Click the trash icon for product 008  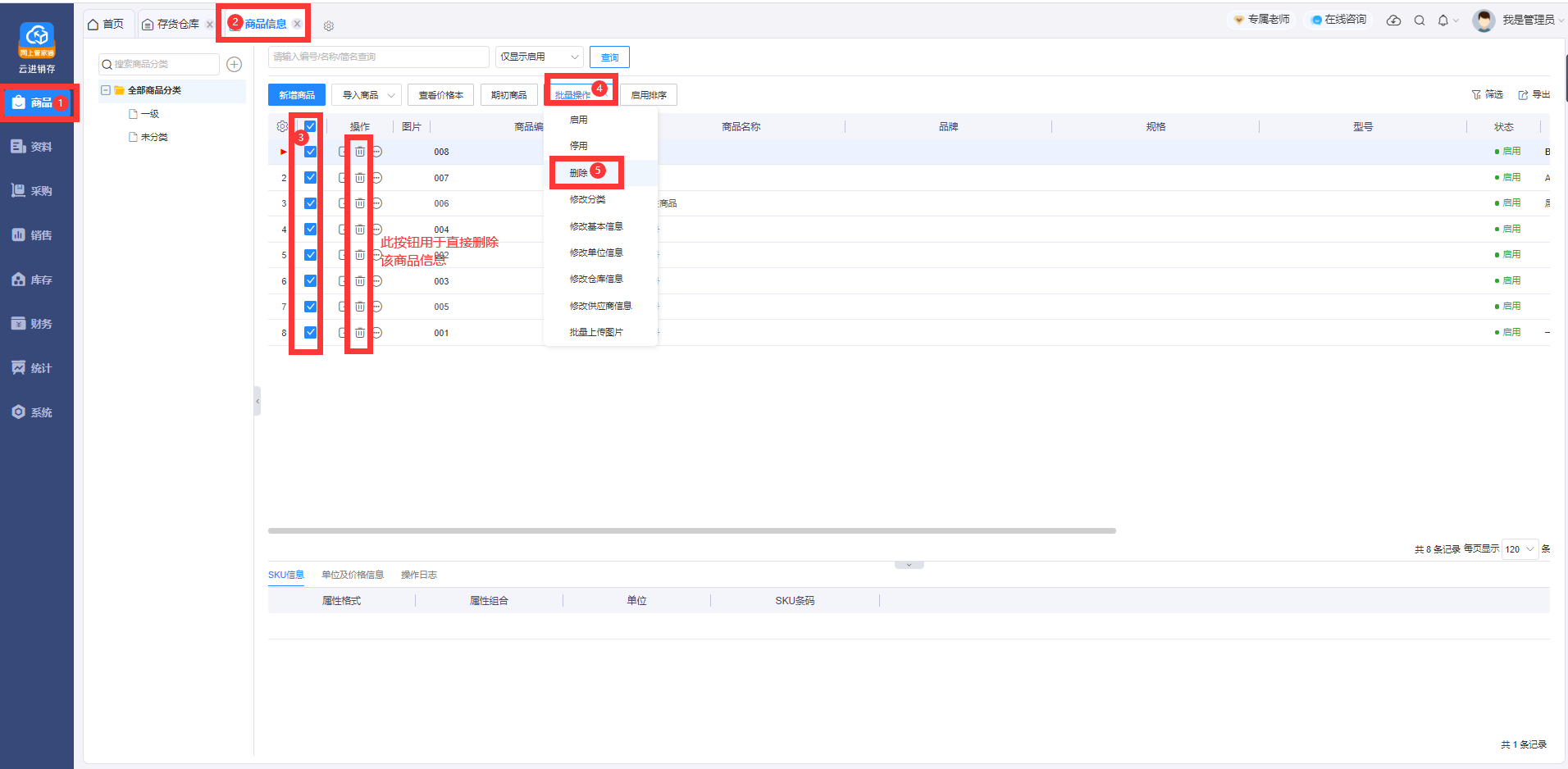359,152
